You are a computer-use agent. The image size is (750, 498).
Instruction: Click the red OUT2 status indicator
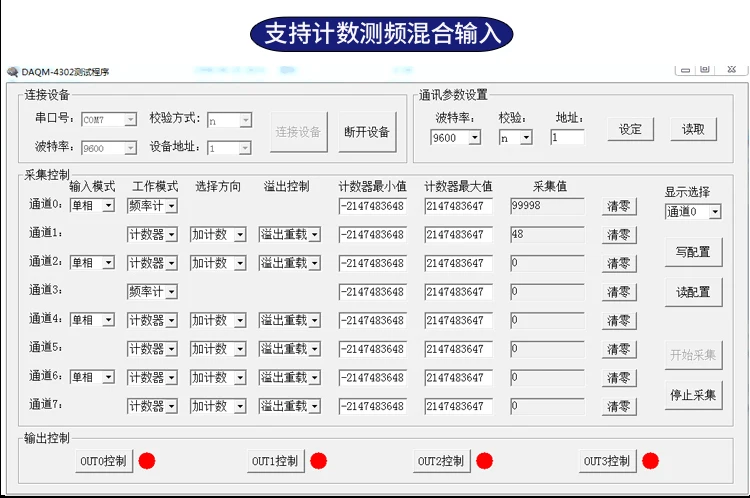click(x=485, y=461)
